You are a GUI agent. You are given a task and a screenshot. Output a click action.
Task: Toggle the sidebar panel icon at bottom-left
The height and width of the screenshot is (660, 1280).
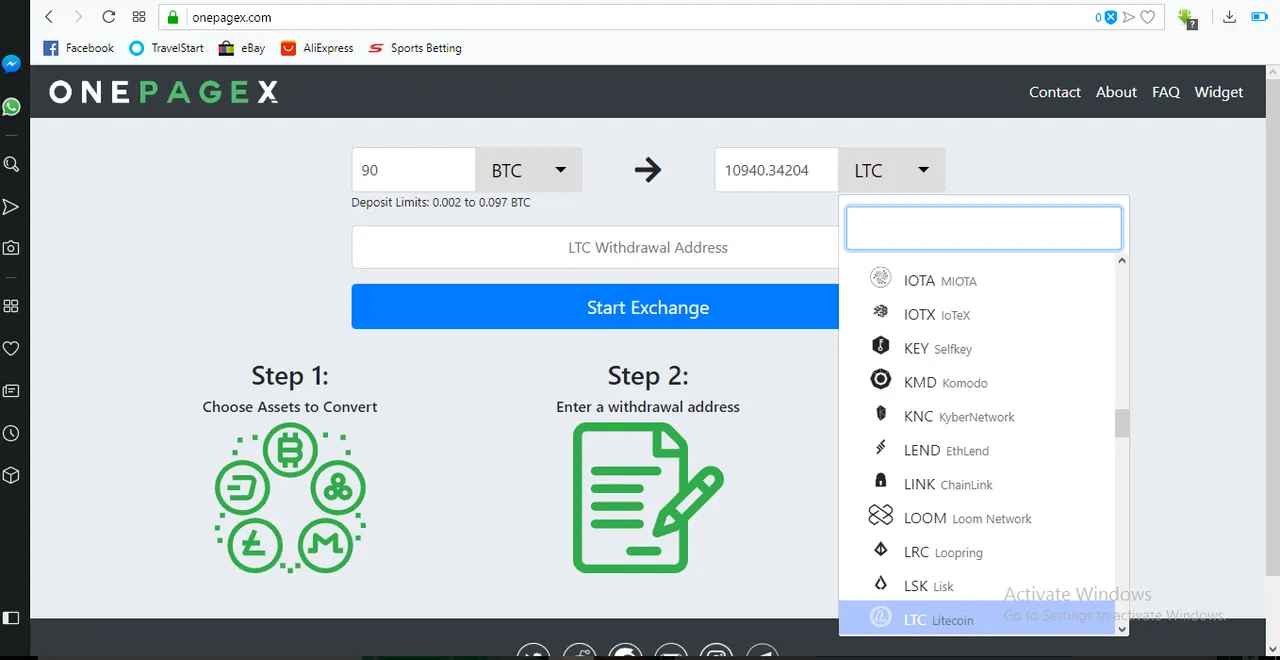pyautogui.click(x=11, y=617)
